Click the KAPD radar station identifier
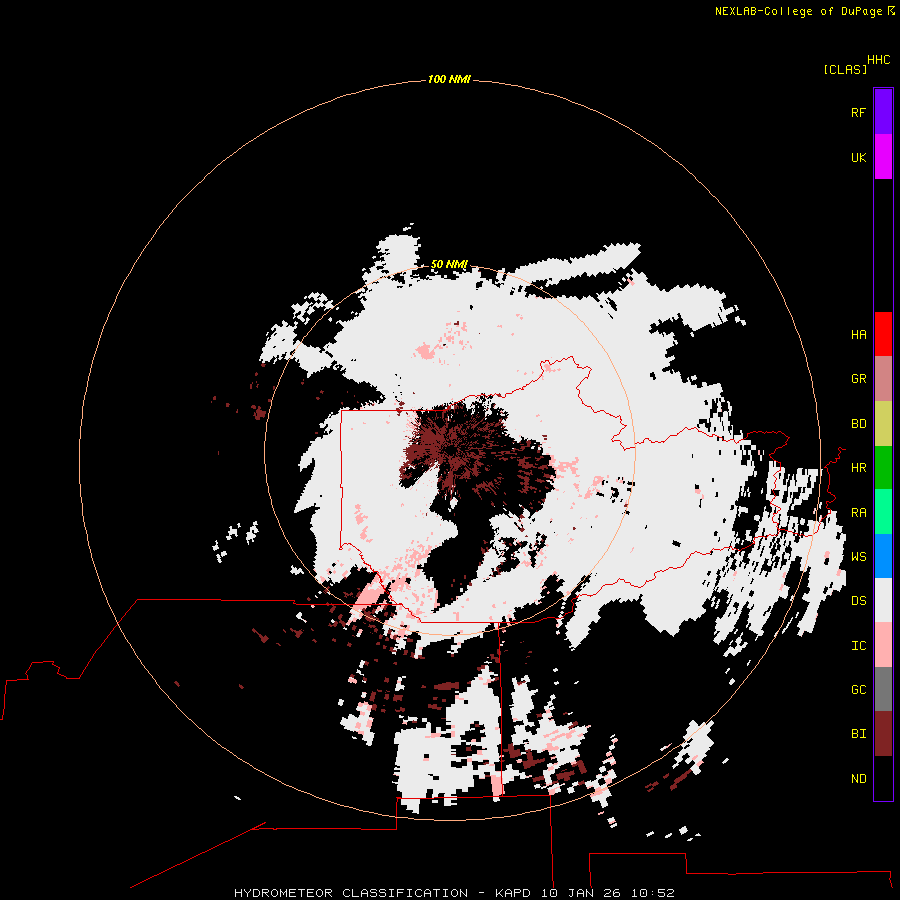900x900 pixels. click(514, 893)
